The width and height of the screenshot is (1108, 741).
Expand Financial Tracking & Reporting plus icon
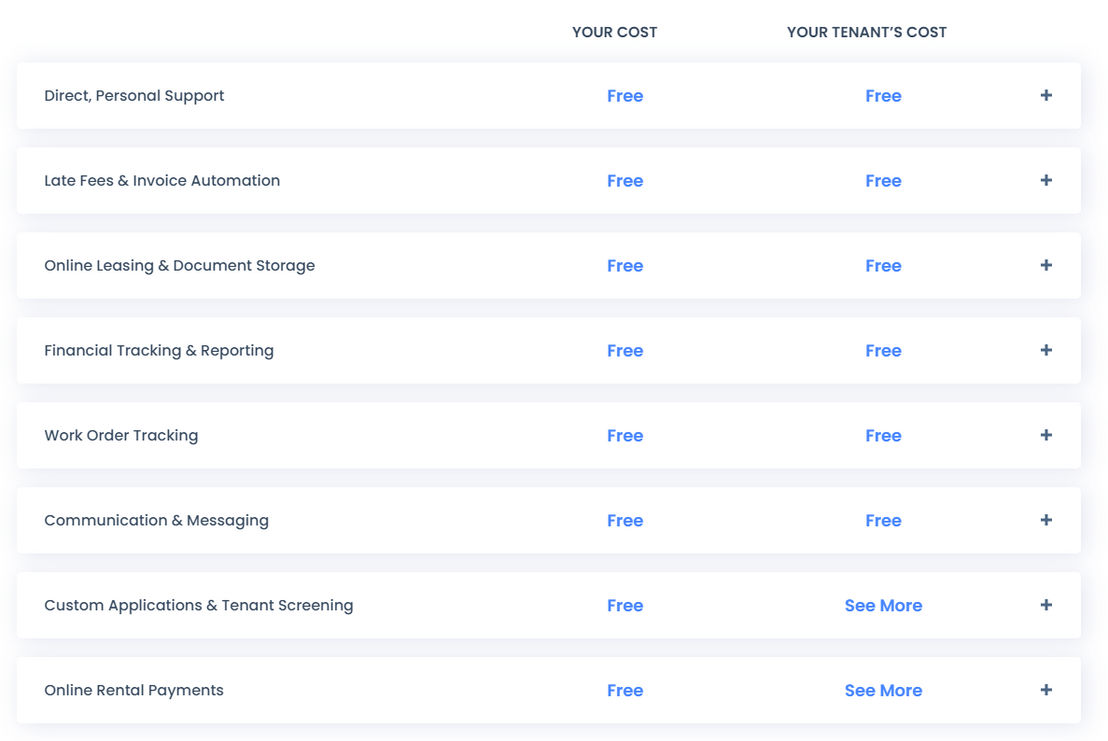1046,350
